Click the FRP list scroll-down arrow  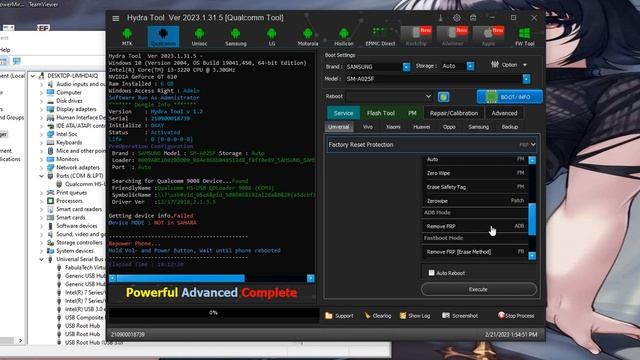[x=532, y=256]
